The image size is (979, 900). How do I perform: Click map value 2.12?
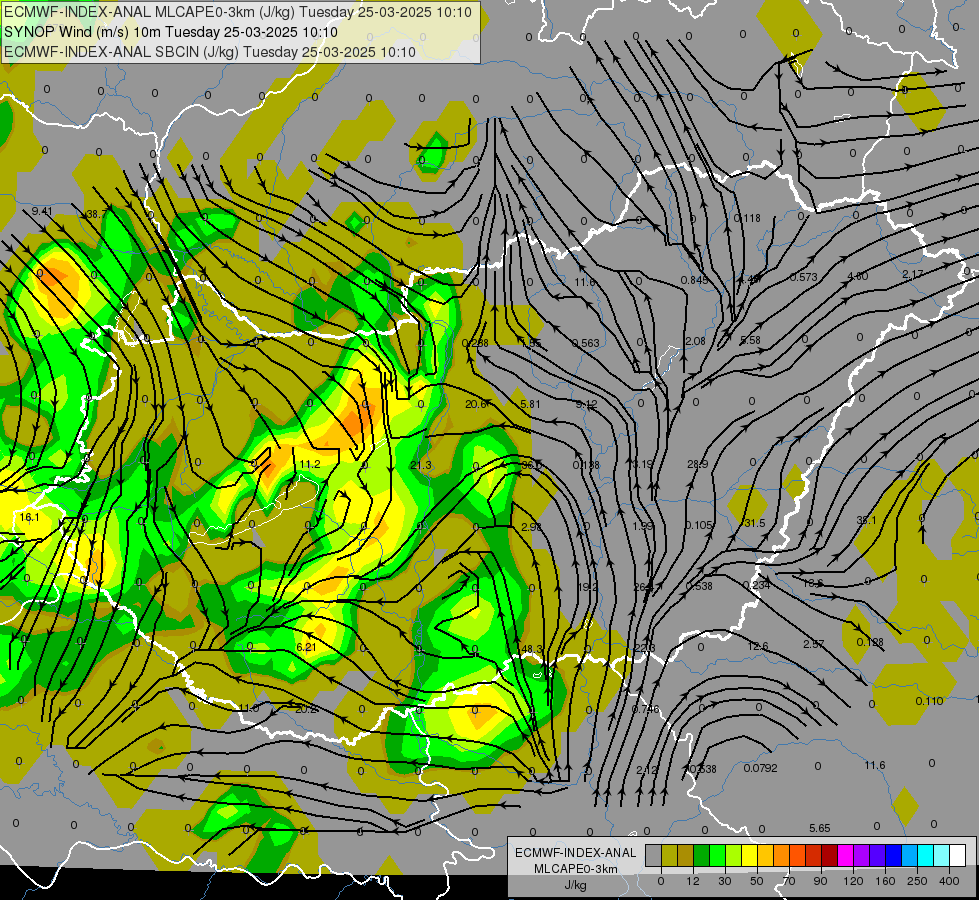(646, 770)
